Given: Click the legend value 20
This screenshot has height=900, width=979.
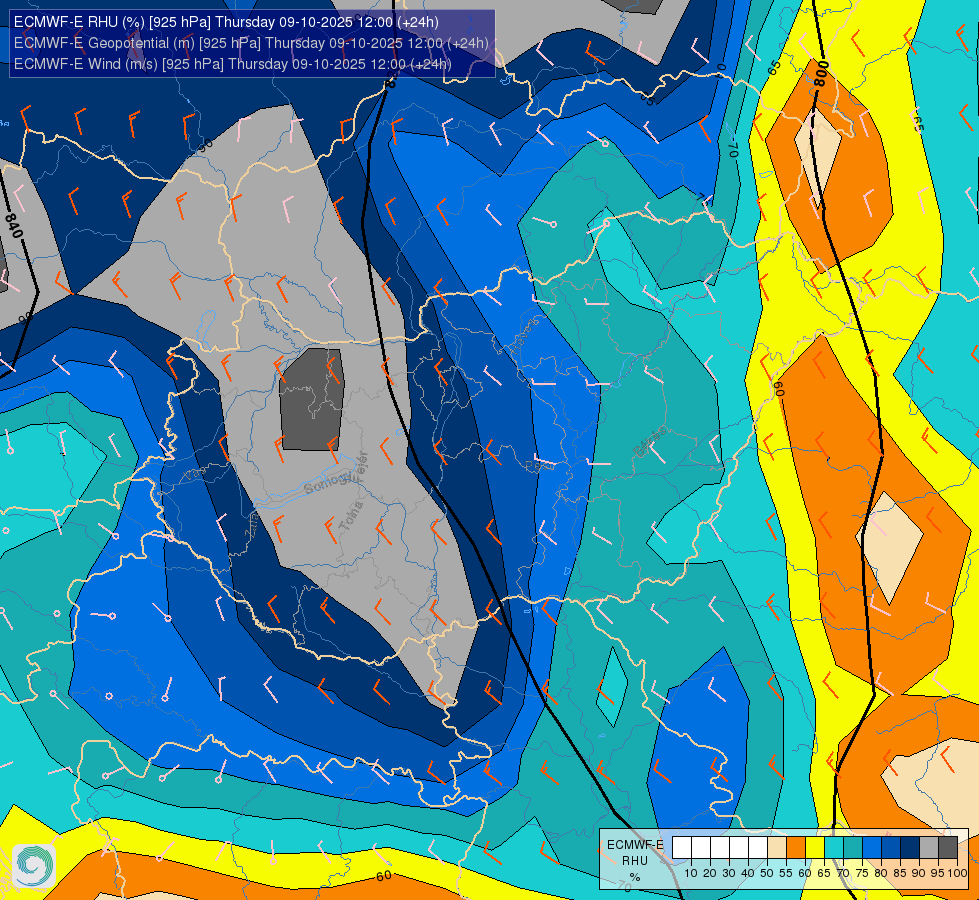Looking at the screenshot, I should (710, 873).
